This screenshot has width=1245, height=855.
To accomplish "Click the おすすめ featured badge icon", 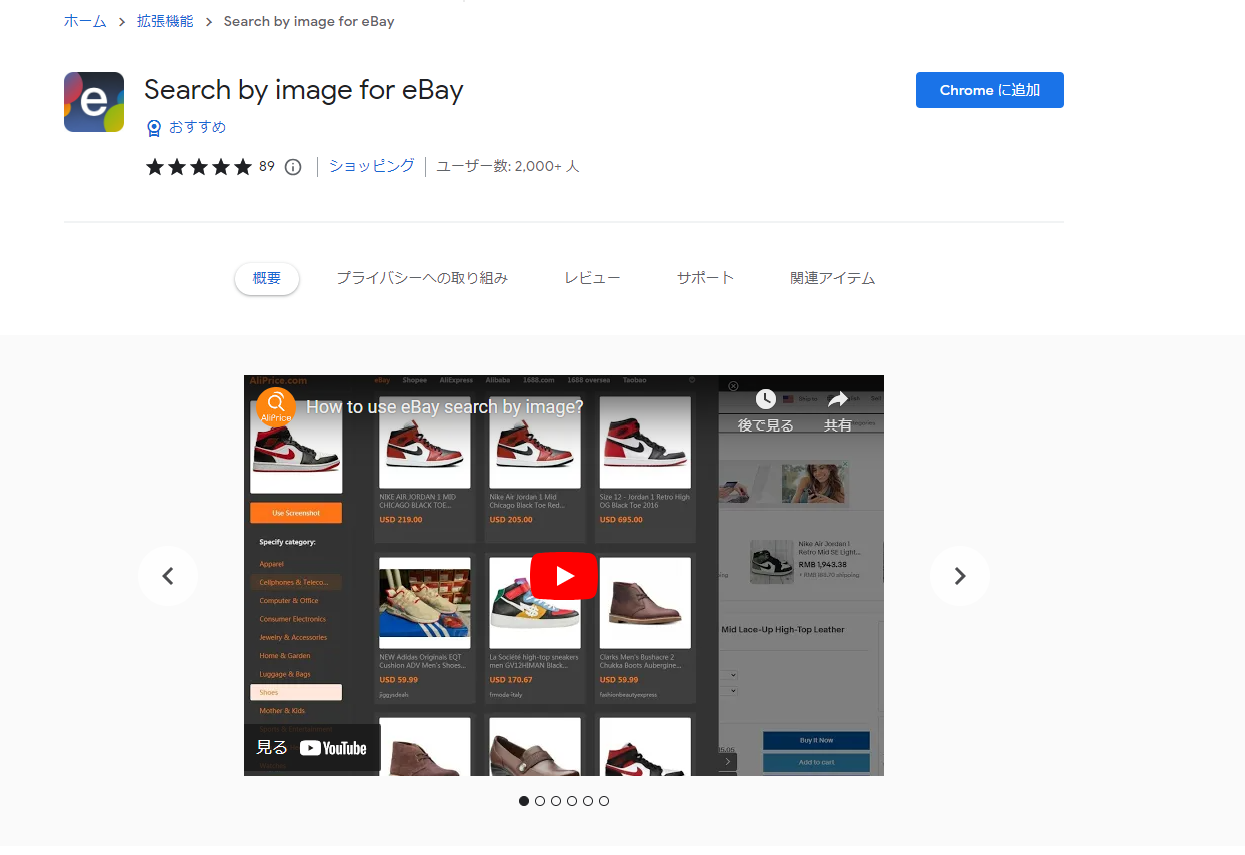I will tap(154, 128).
